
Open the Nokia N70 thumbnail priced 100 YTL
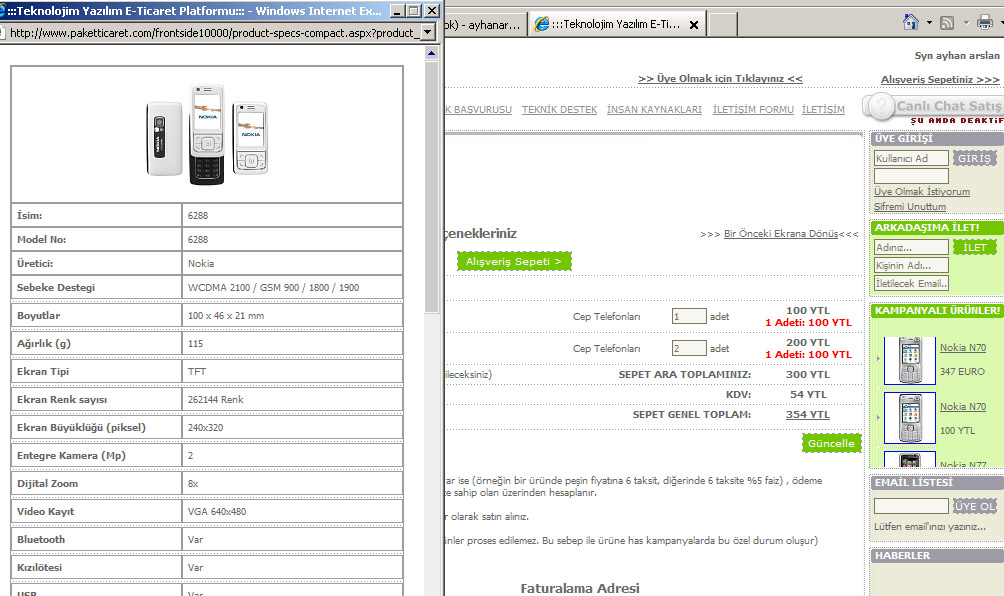pos(909,416)
